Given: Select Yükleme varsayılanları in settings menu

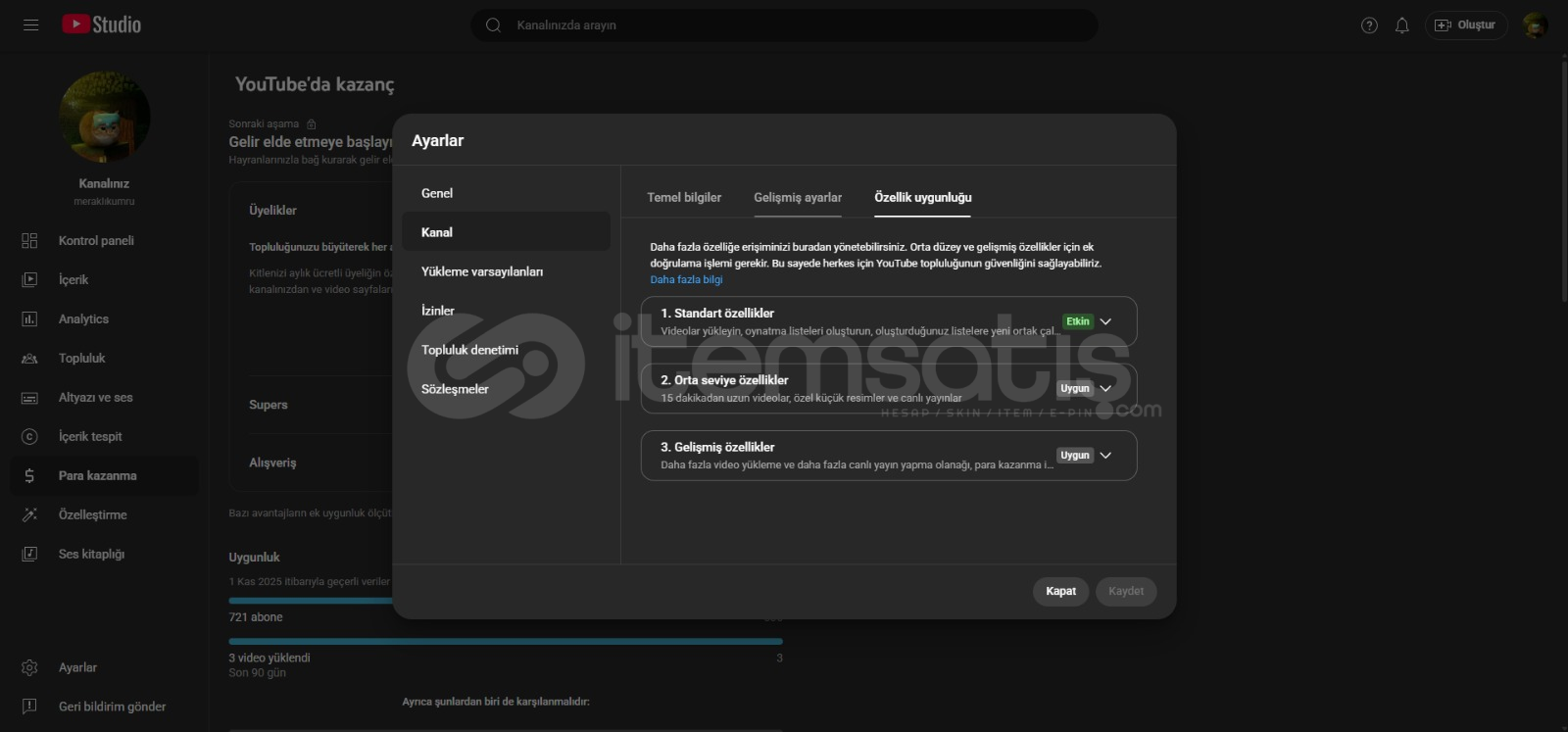Looking at the screenshot, I should 482,271.
